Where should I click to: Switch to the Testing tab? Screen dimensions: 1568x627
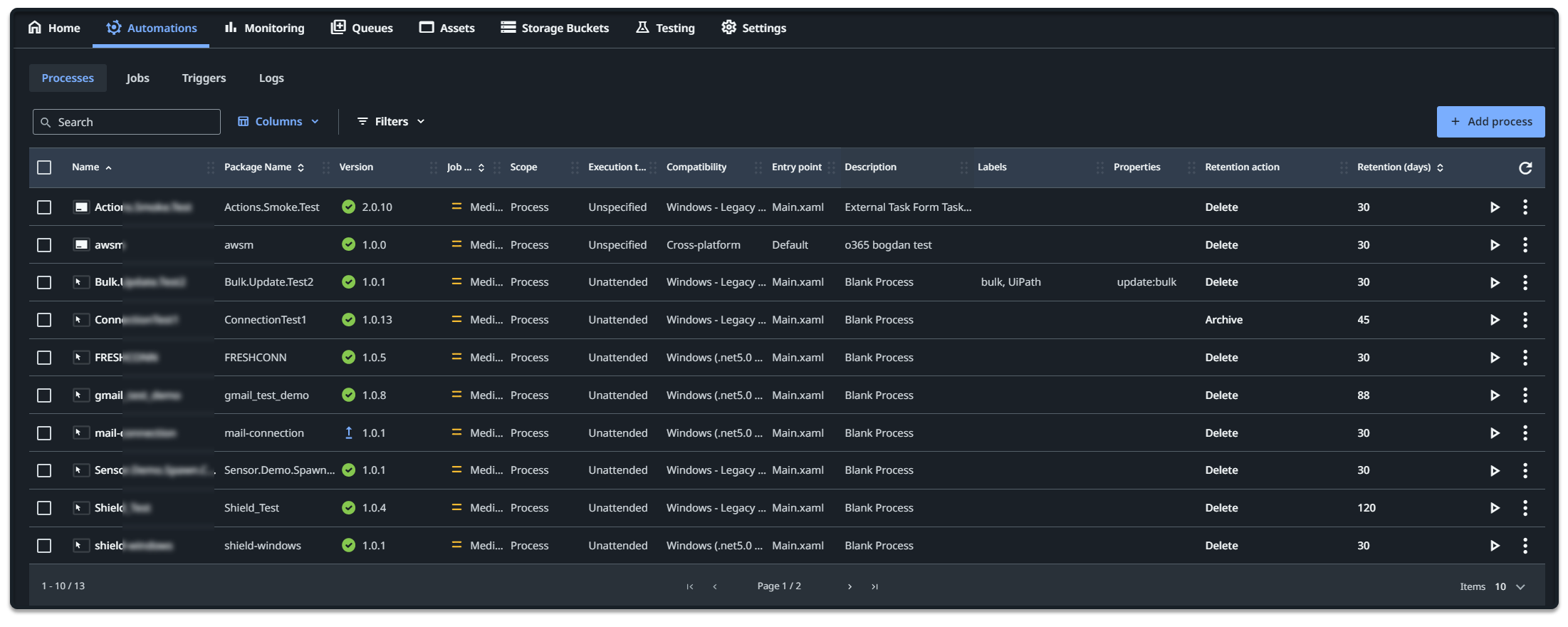pos(666,28)
